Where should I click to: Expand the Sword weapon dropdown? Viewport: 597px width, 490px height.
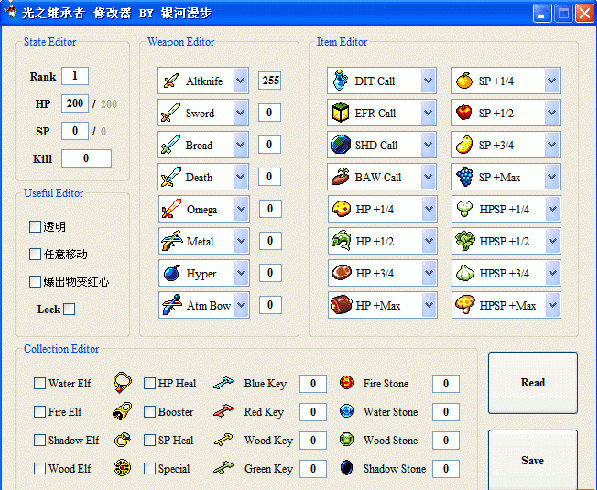240,113
